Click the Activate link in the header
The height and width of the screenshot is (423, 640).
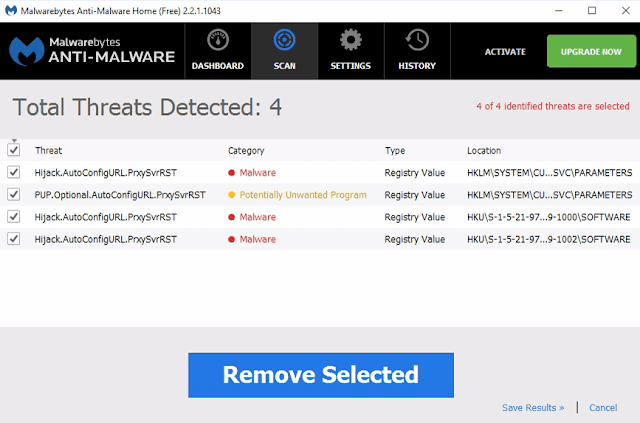click(x=505, y=52)
